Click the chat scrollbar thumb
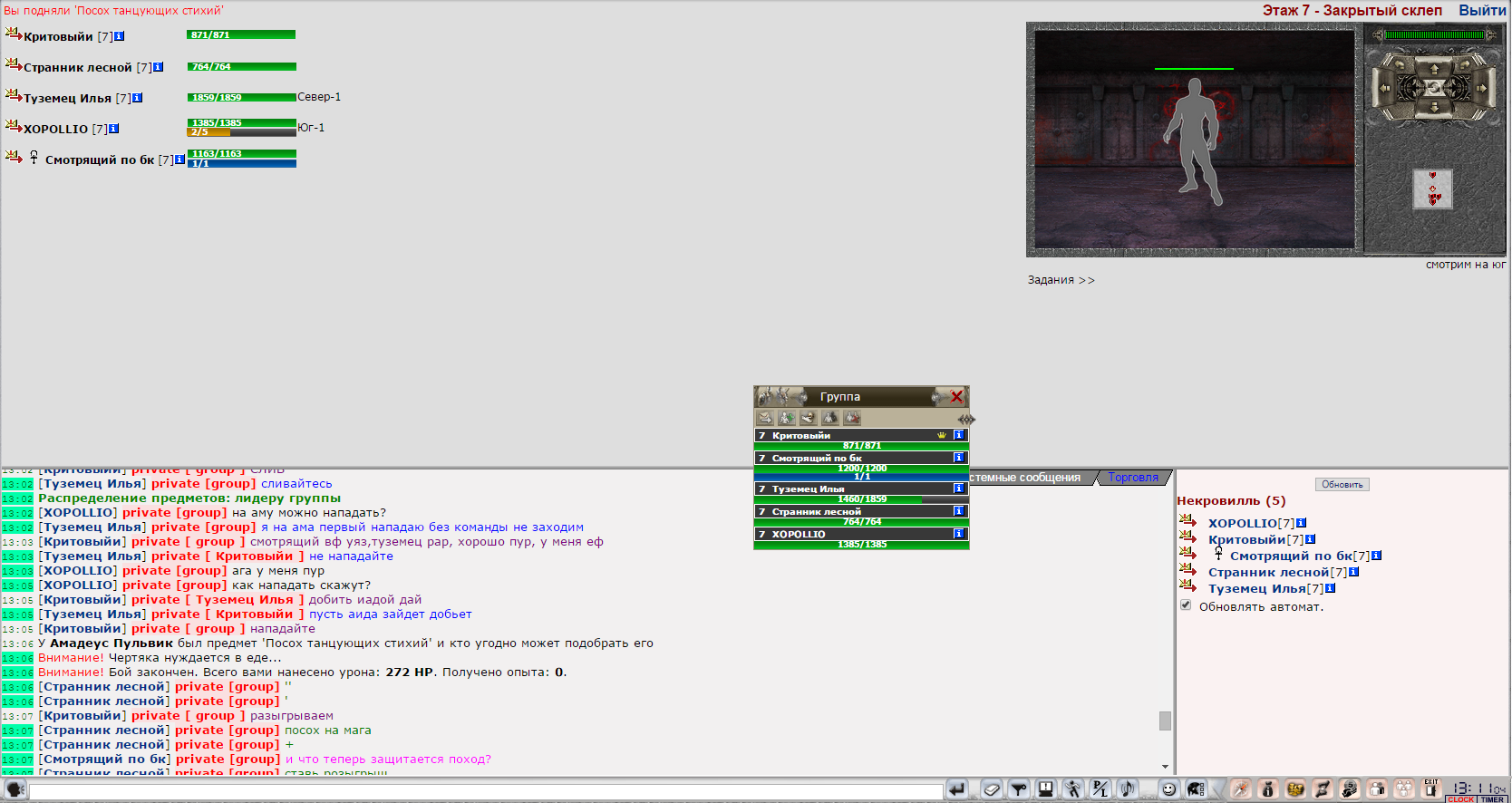The width and height of the screenshot is (1512, 803). point(1165,721)
